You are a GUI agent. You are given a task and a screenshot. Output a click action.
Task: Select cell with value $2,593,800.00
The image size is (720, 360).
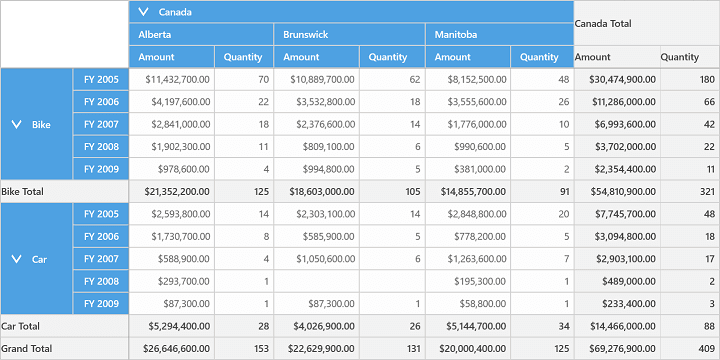click(172, 214)
